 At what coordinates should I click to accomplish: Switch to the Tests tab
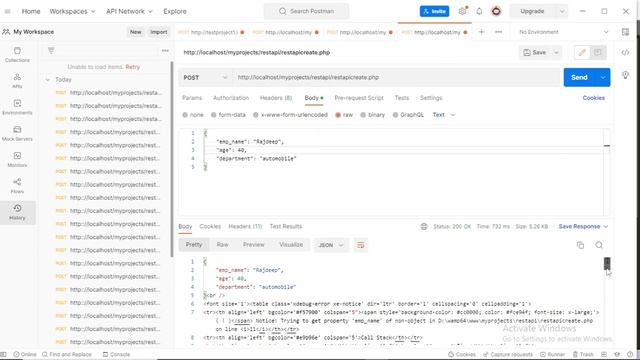[x=402, y=98]
